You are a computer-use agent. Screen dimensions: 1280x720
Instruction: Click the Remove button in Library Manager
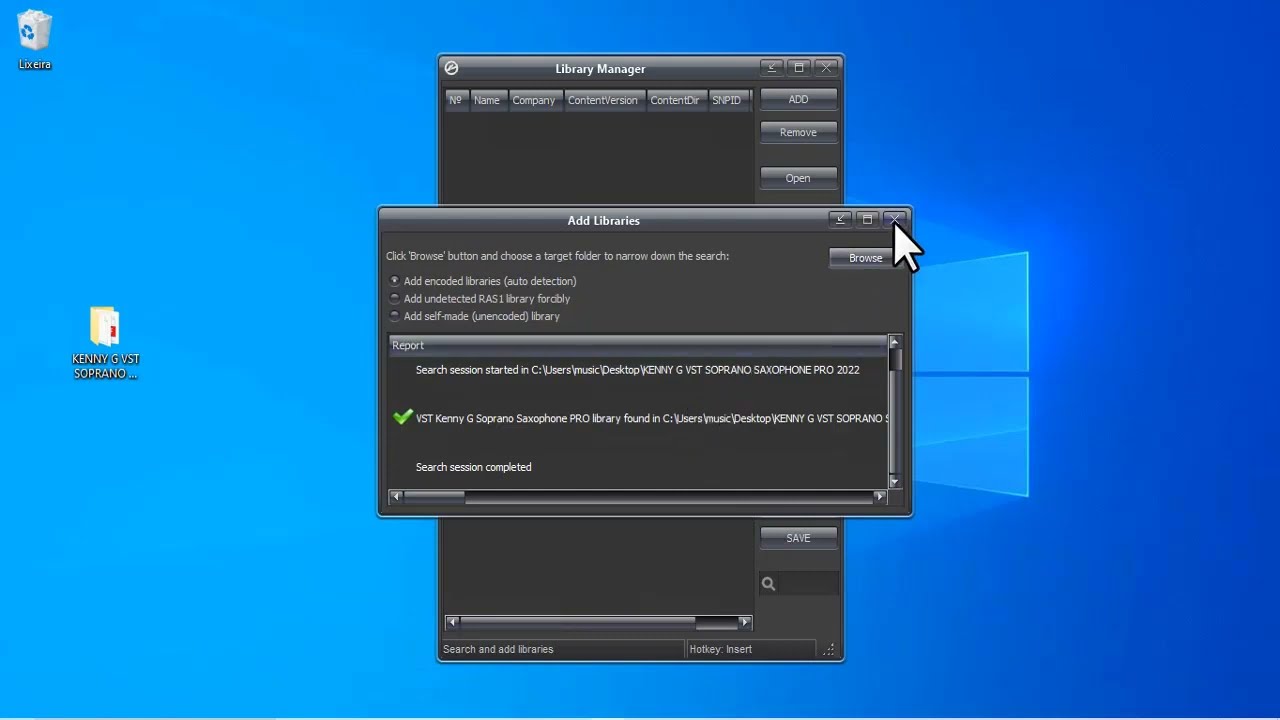[x=798, y=132]
